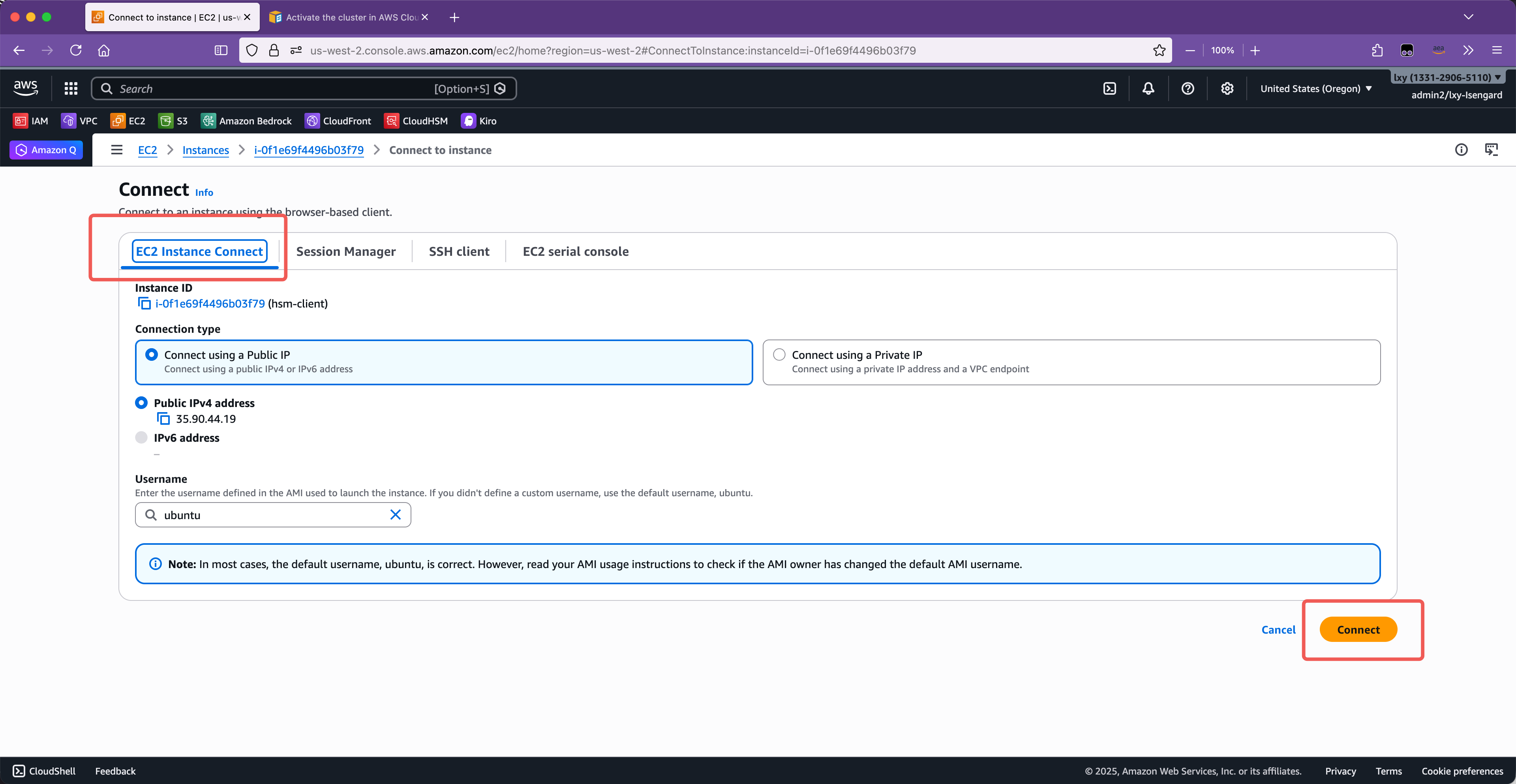Viewport: 1516px width, 784px height.
Task: Open the console settings gear
Action: tap(1227, 89)
